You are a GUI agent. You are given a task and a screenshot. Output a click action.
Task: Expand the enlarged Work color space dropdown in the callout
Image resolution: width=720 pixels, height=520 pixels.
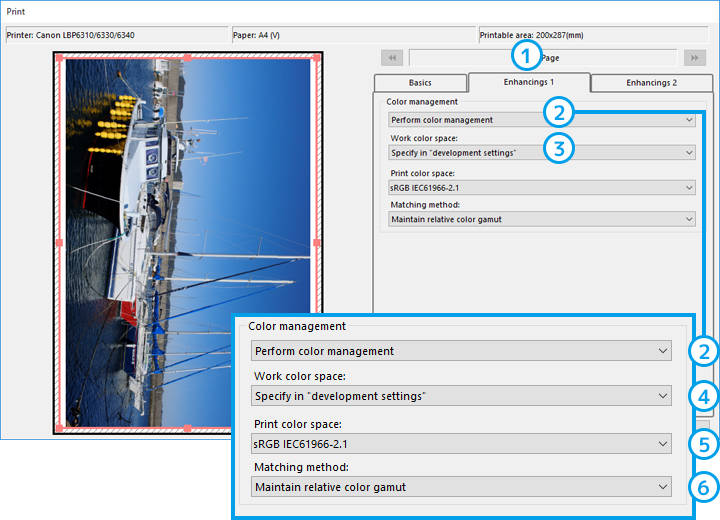(461, 396)
